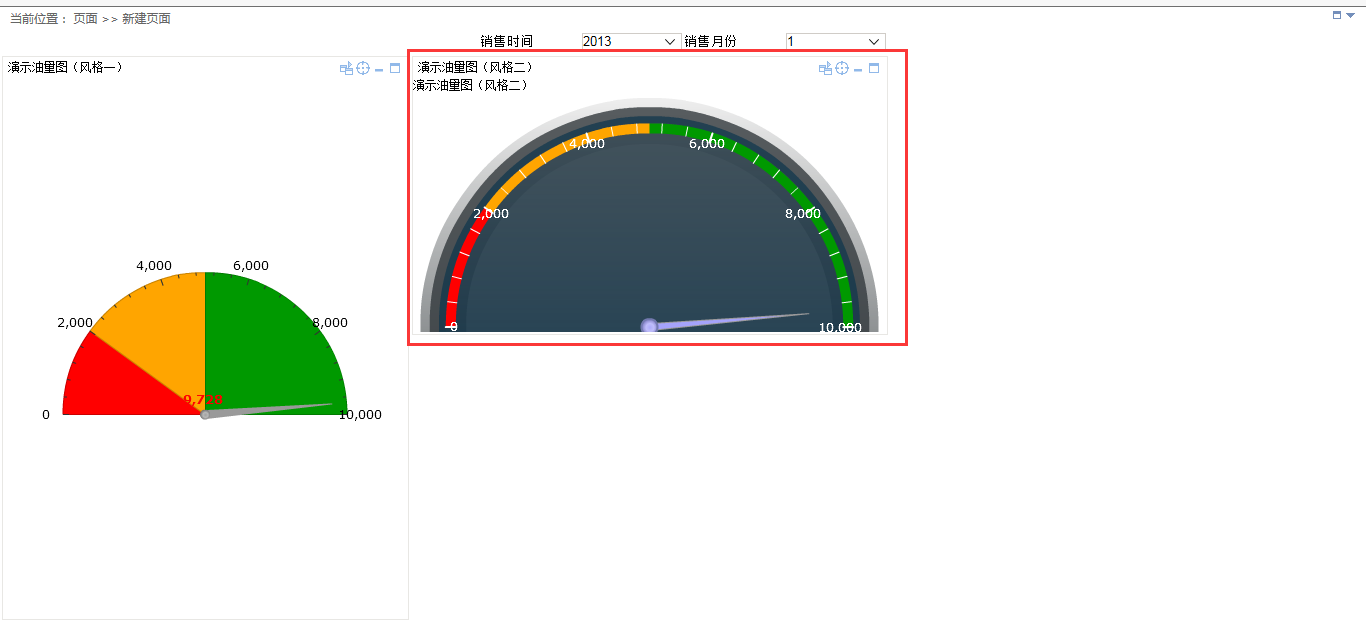Open the page options arrow at top right

click(x=1350, y=15)
